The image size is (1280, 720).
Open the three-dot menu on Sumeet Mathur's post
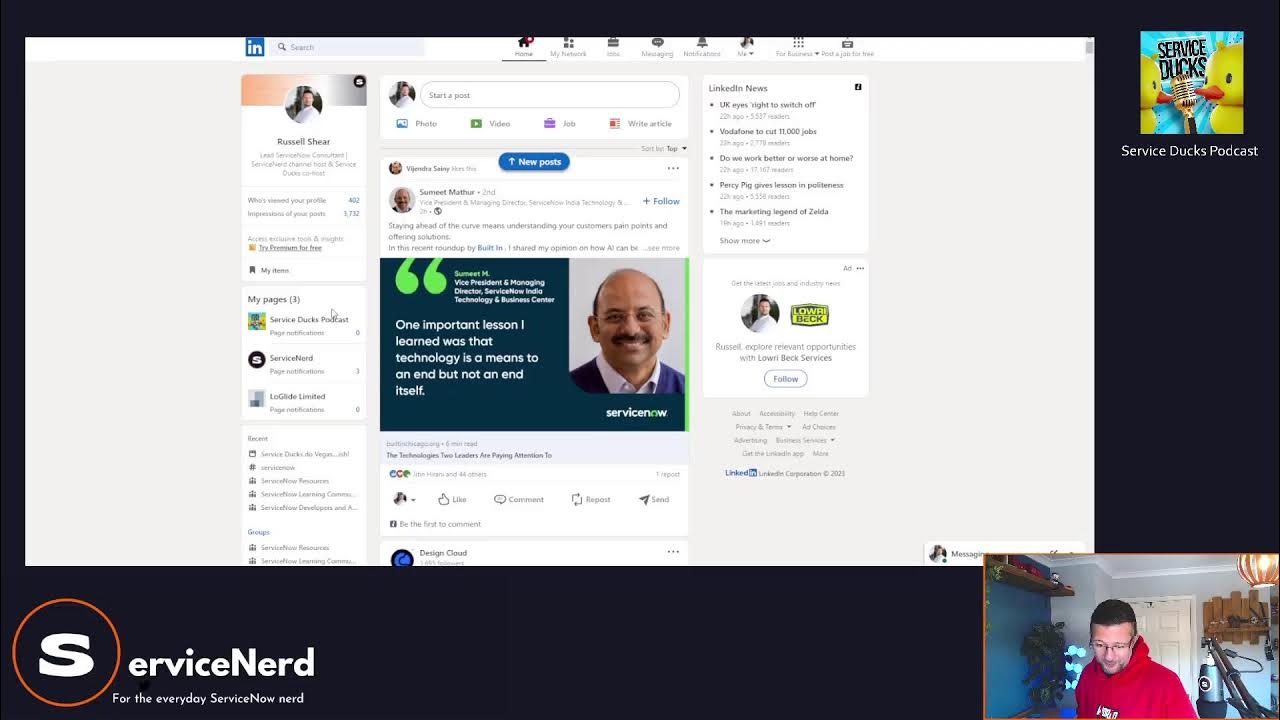(673, 168)
